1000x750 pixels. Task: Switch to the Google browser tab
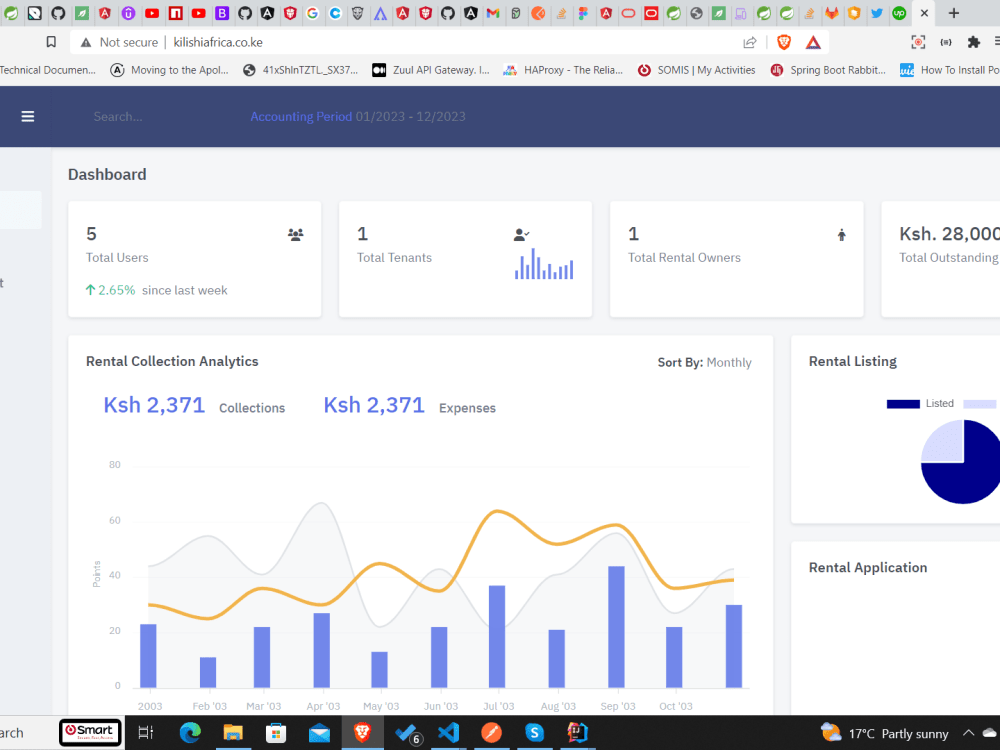312,13
